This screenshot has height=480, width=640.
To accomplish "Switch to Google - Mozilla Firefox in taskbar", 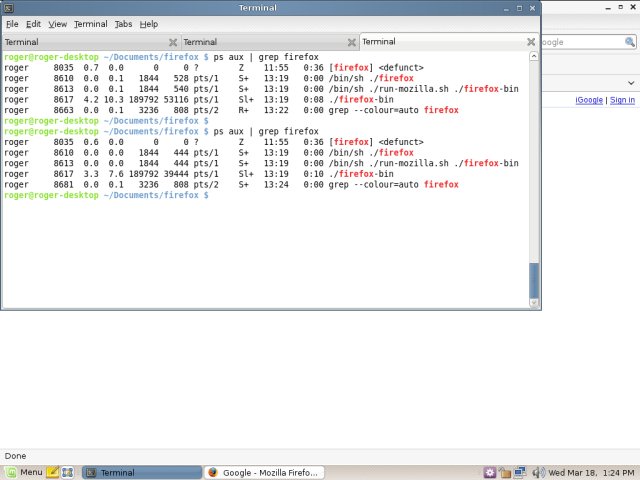I will pos(263,472).
